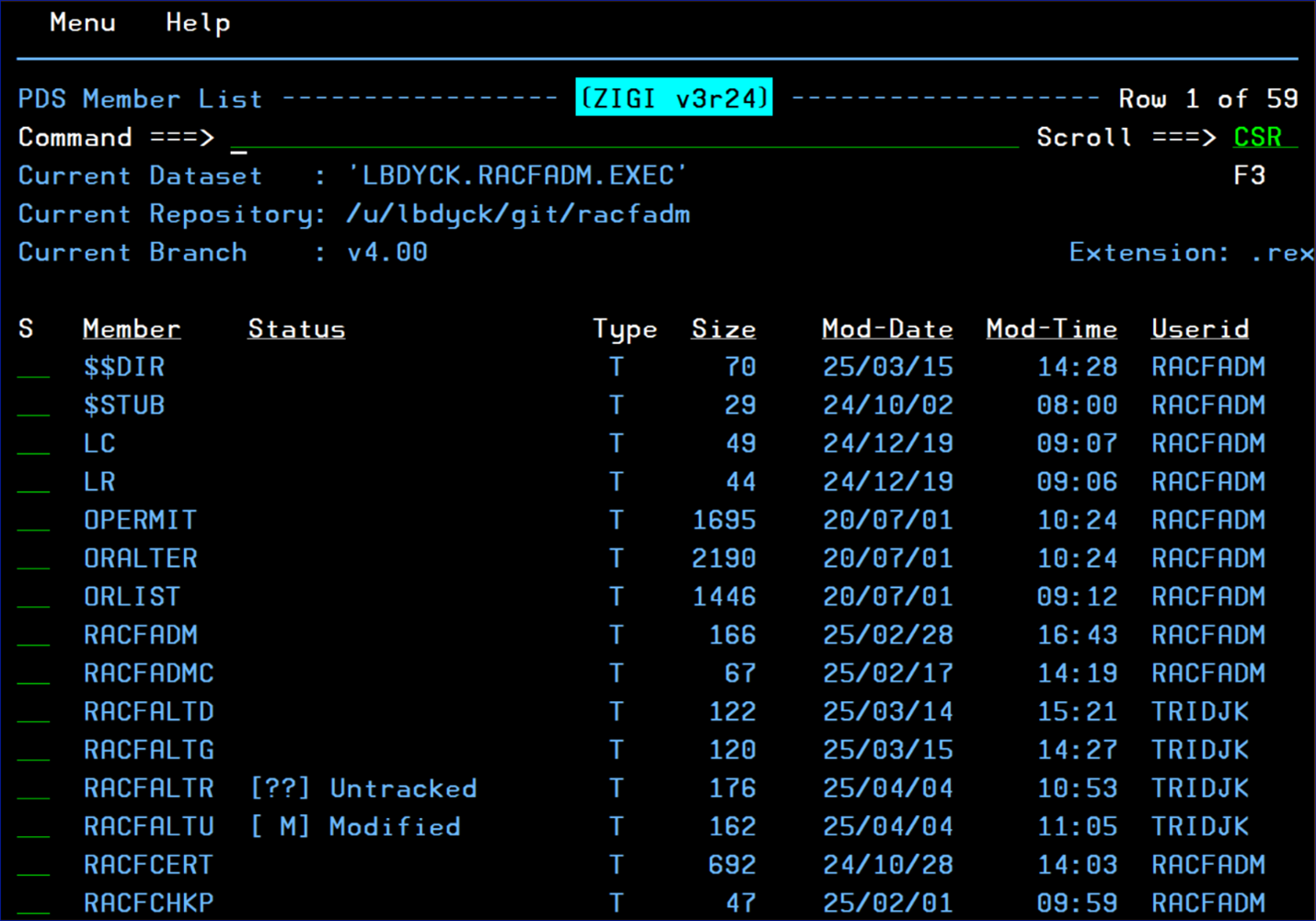This screenshot has height=921, width=1316.
Task: Click the Mod-Date column header
Action: [886, 328]
